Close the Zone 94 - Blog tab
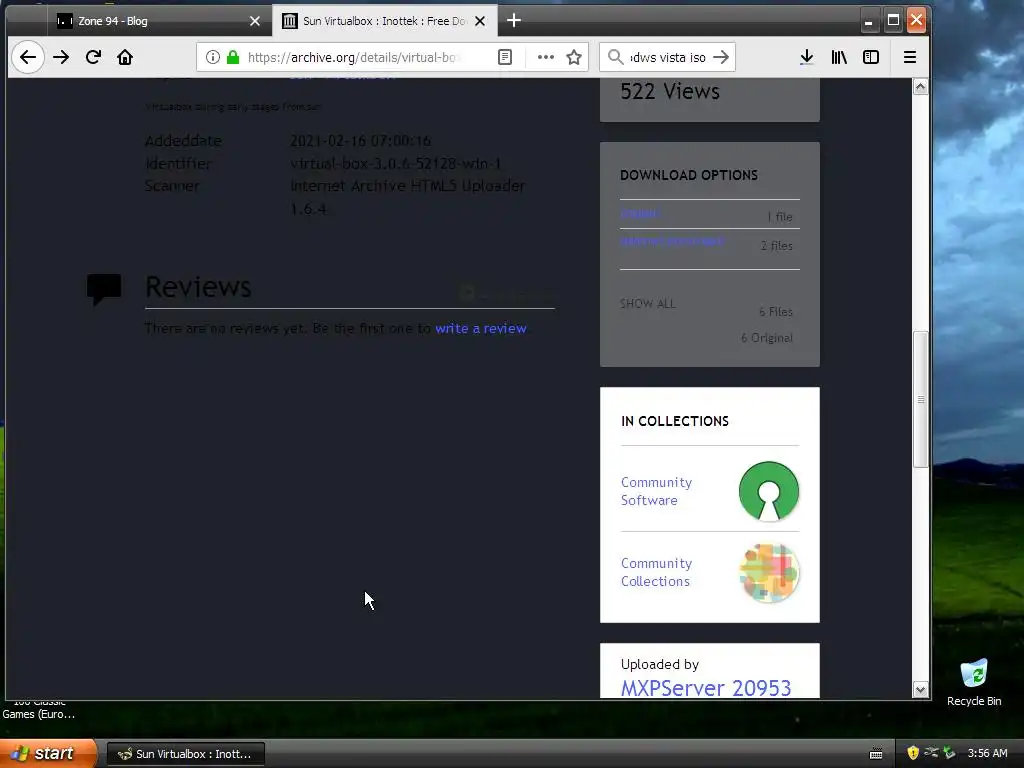The width and height of the screenshot is (1024, 768). coord(255,21)
